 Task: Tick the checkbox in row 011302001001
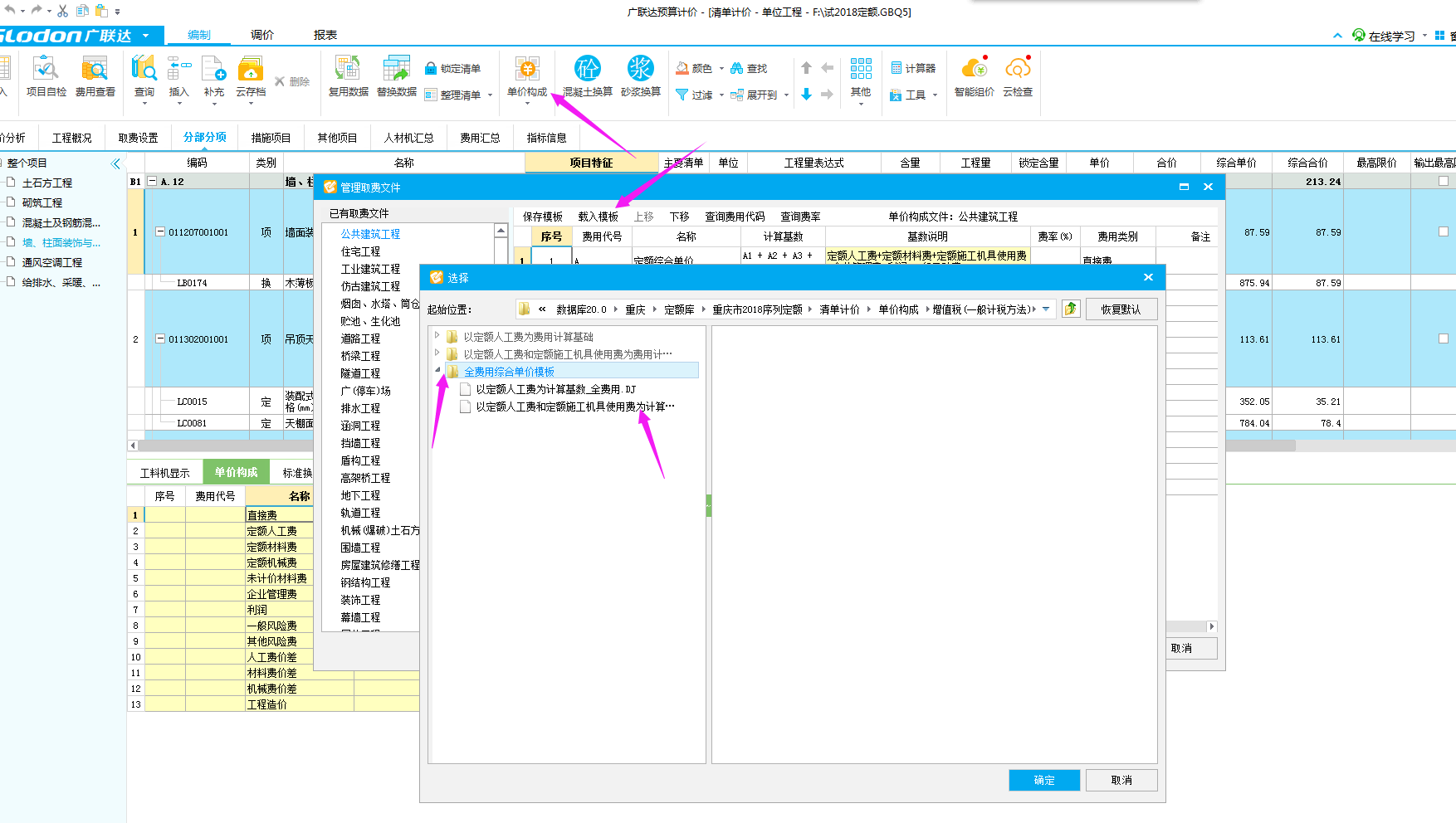tap(1444, 338)
